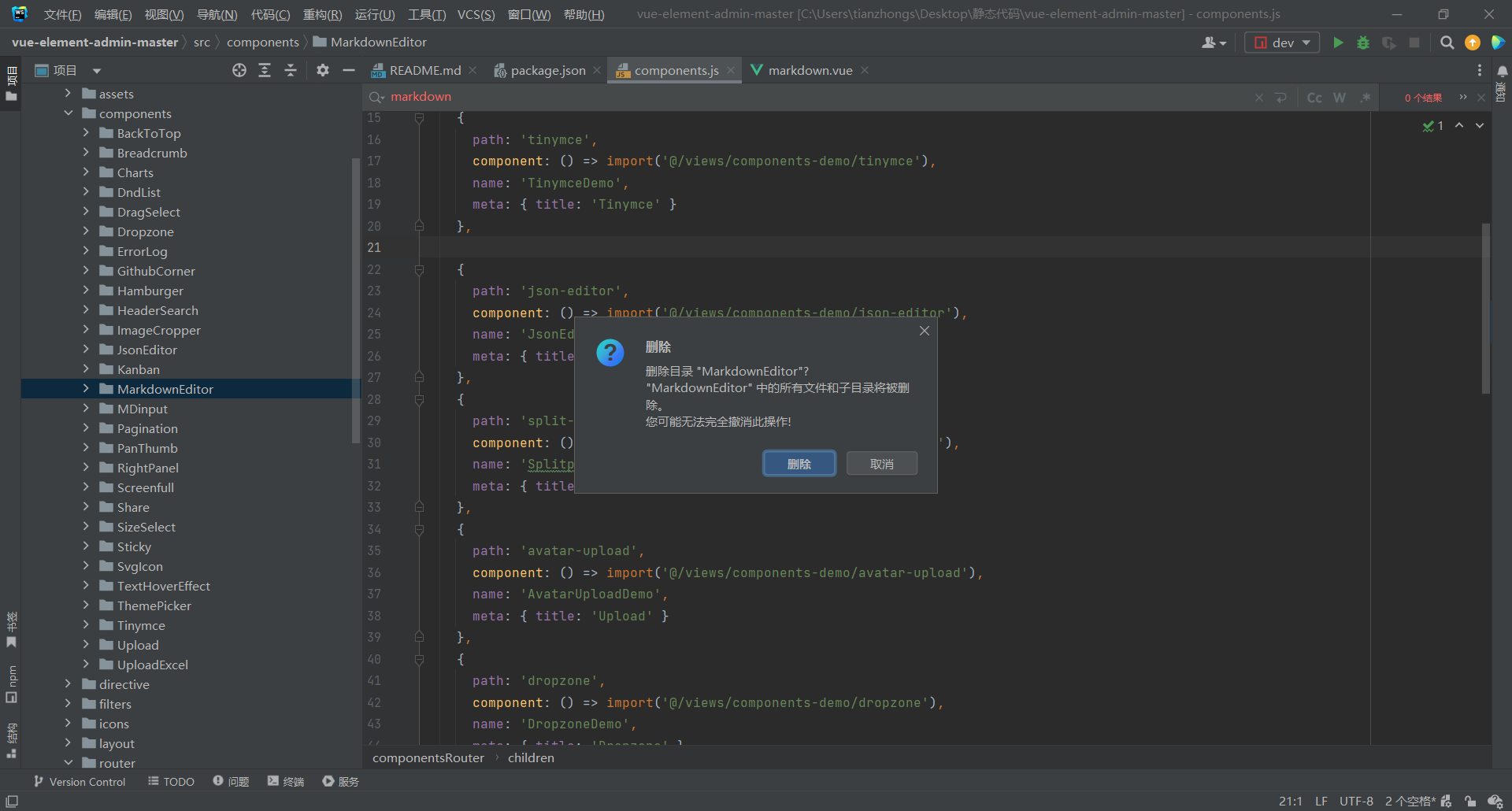Image resolution: width=1512 pixels, height=811 pixels.
Task: Expand all nodes in project tree
Action: tap(265, 71)
